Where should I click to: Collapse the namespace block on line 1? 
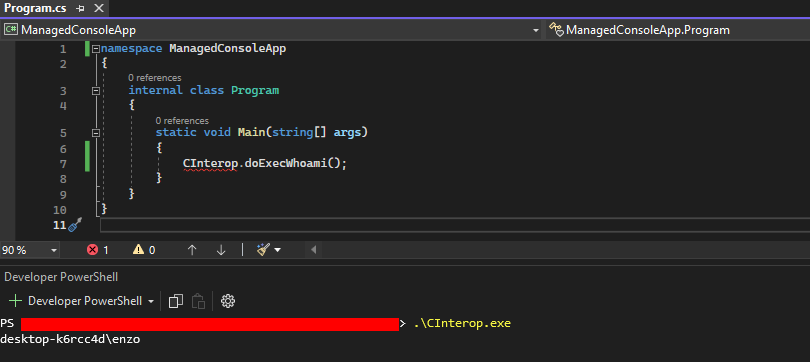point(96,49)
